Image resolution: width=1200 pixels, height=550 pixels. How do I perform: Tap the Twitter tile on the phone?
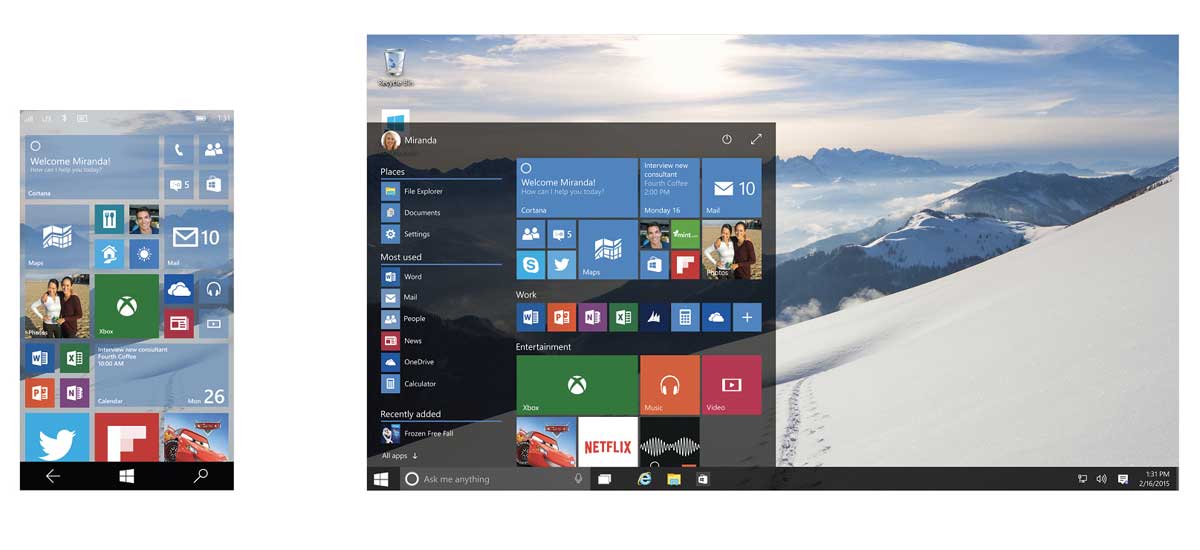pos(57,438)
